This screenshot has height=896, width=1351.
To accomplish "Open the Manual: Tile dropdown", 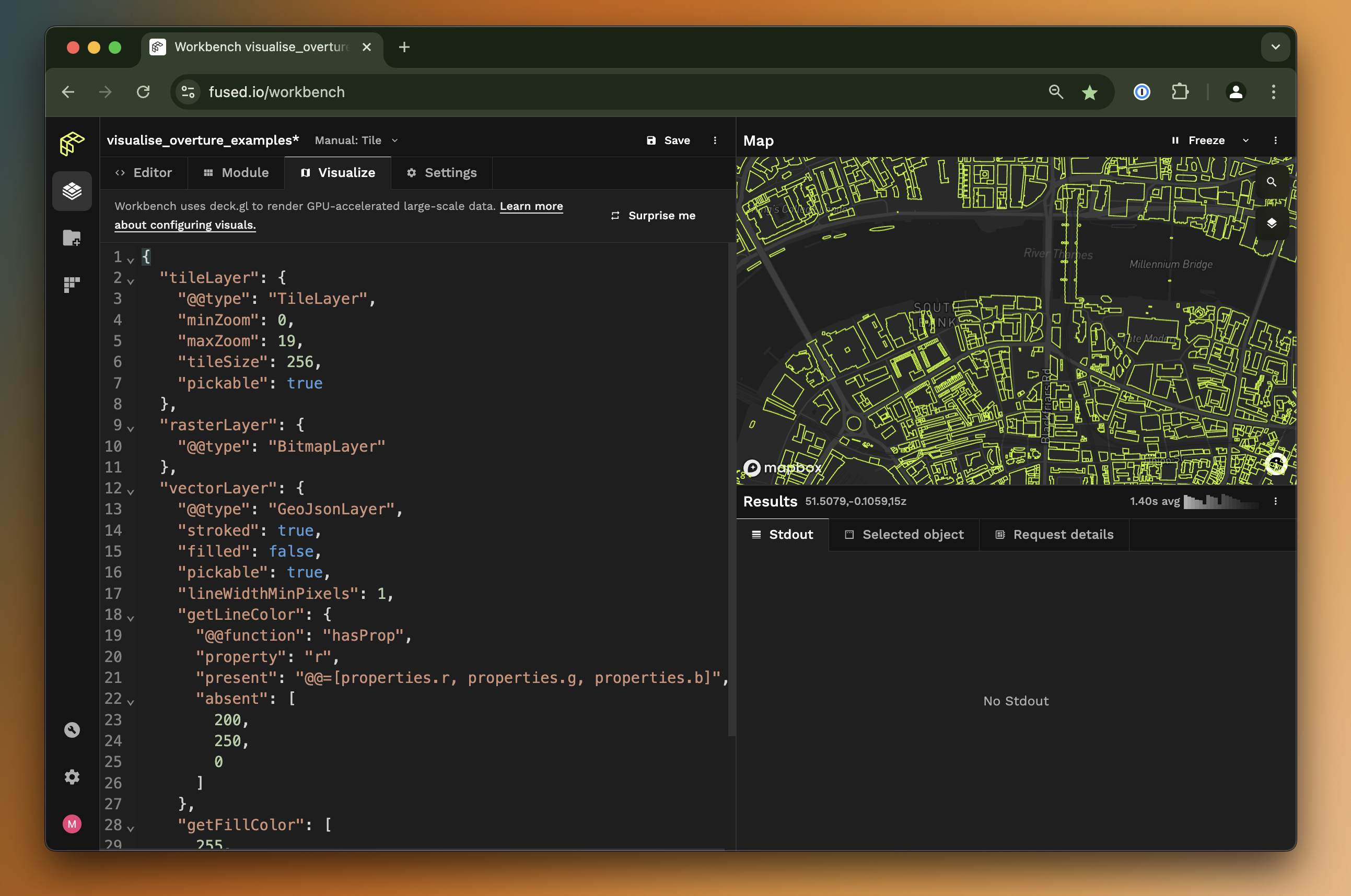I will (x=356, y=140).
